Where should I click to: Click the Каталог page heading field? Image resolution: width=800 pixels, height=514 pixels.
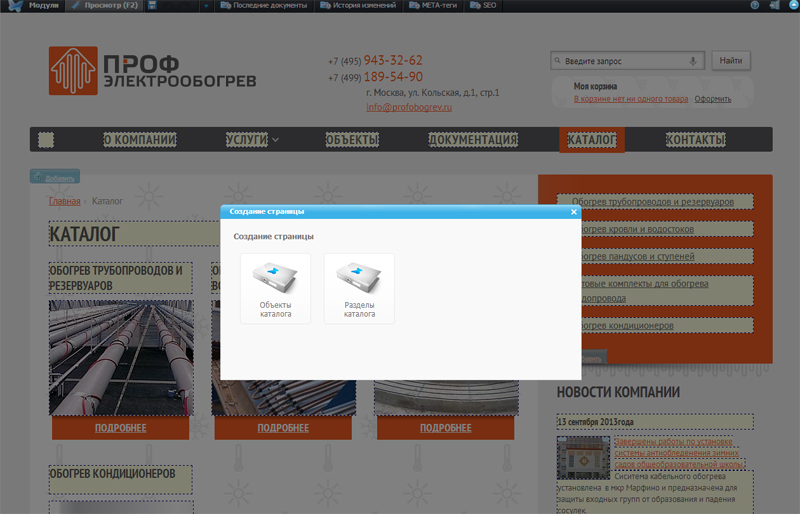(x=135, y=234)
